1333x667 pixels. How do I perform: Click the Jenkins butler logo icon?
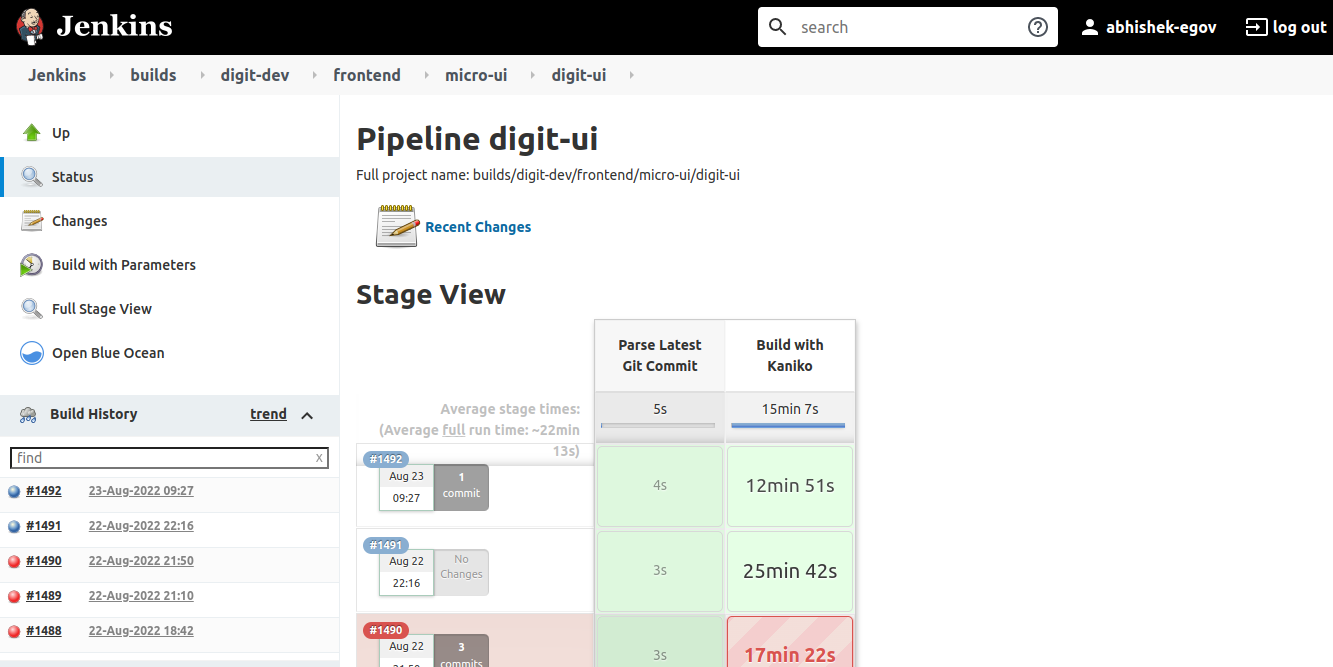(30, 27)
